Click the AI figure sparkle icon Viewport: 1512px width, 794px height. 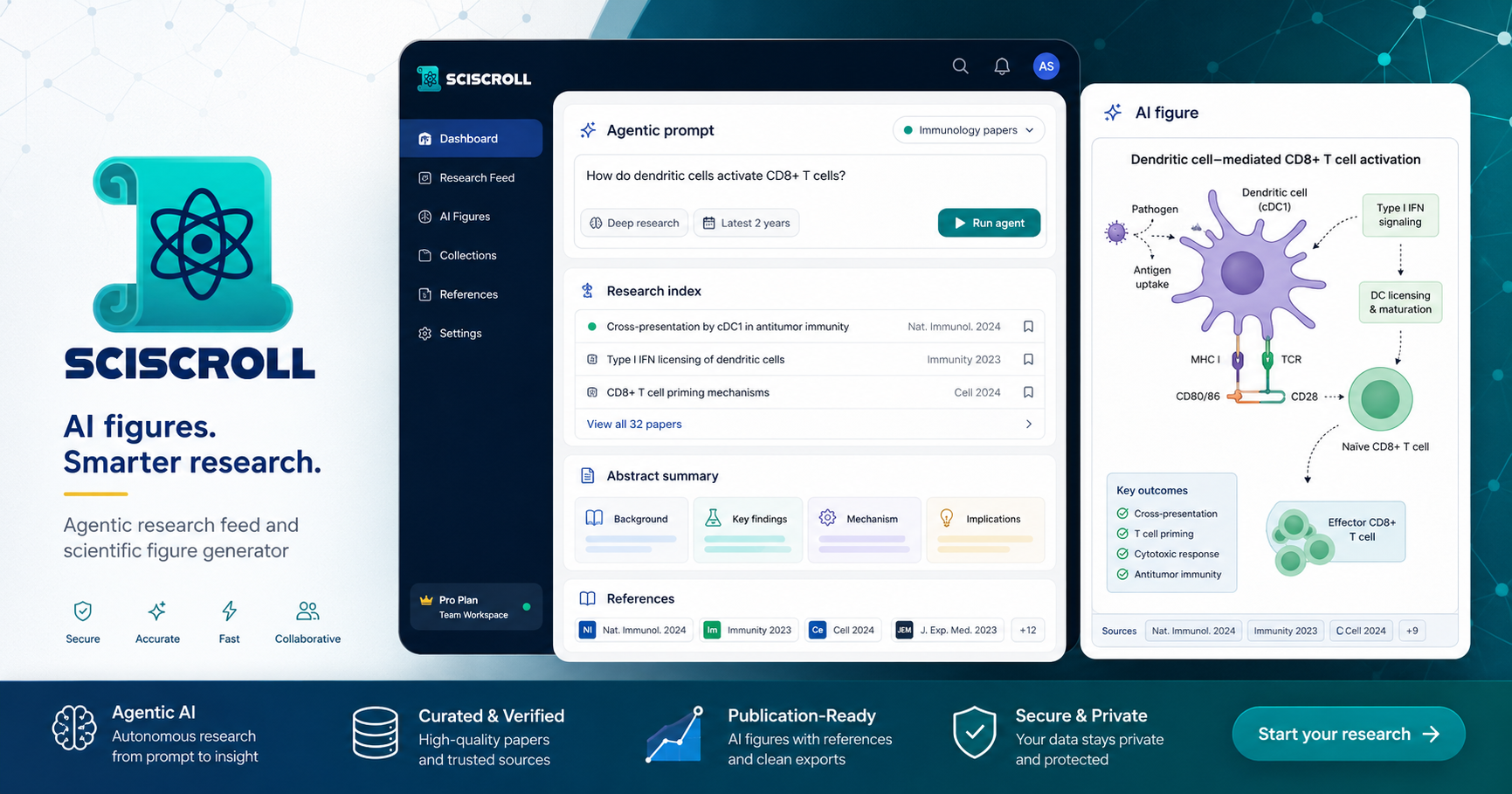coord(1113,113)
